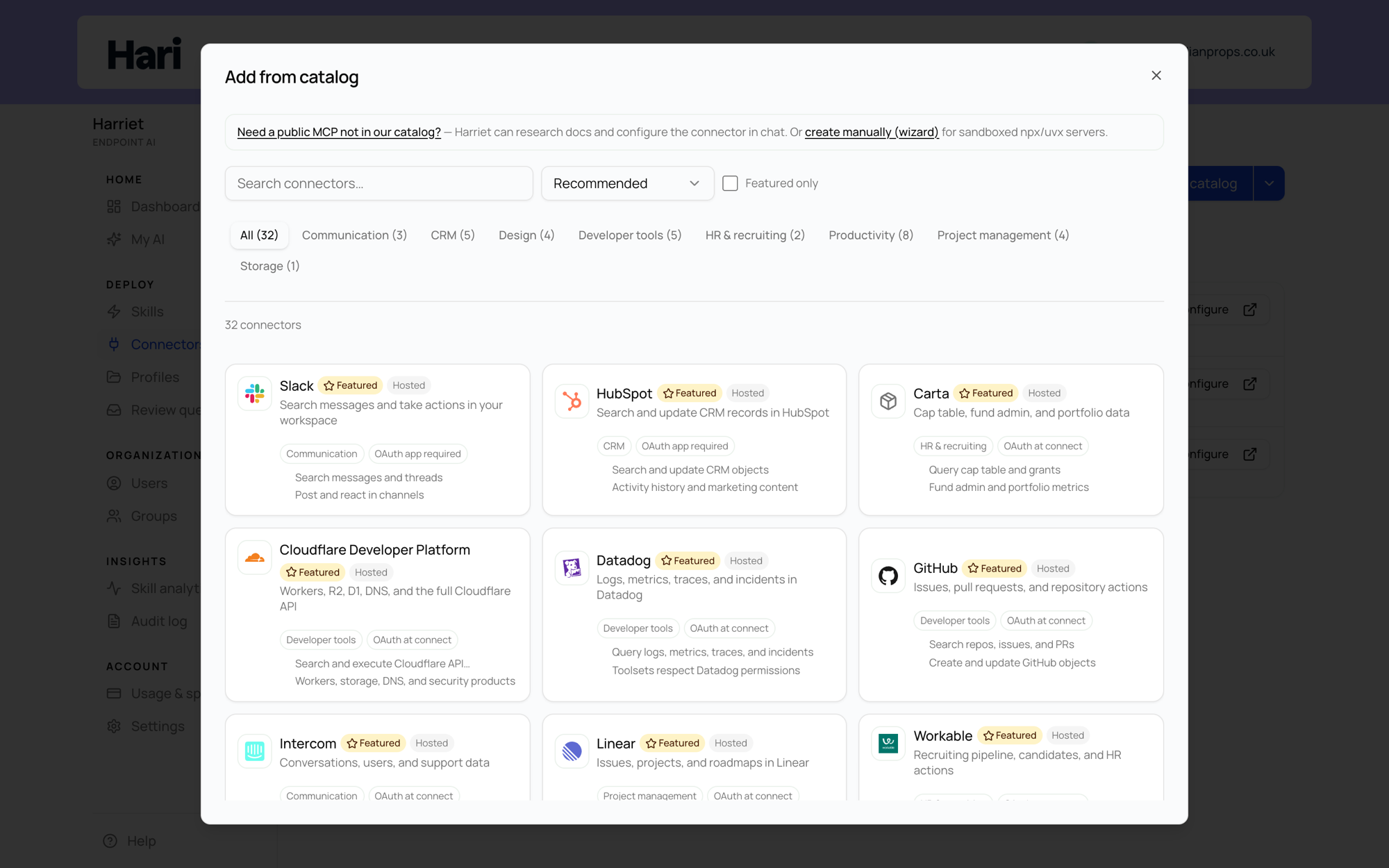Click the GitHub octocat icon
Screen dimensions: 1389x868
click(x=888, y=576)
